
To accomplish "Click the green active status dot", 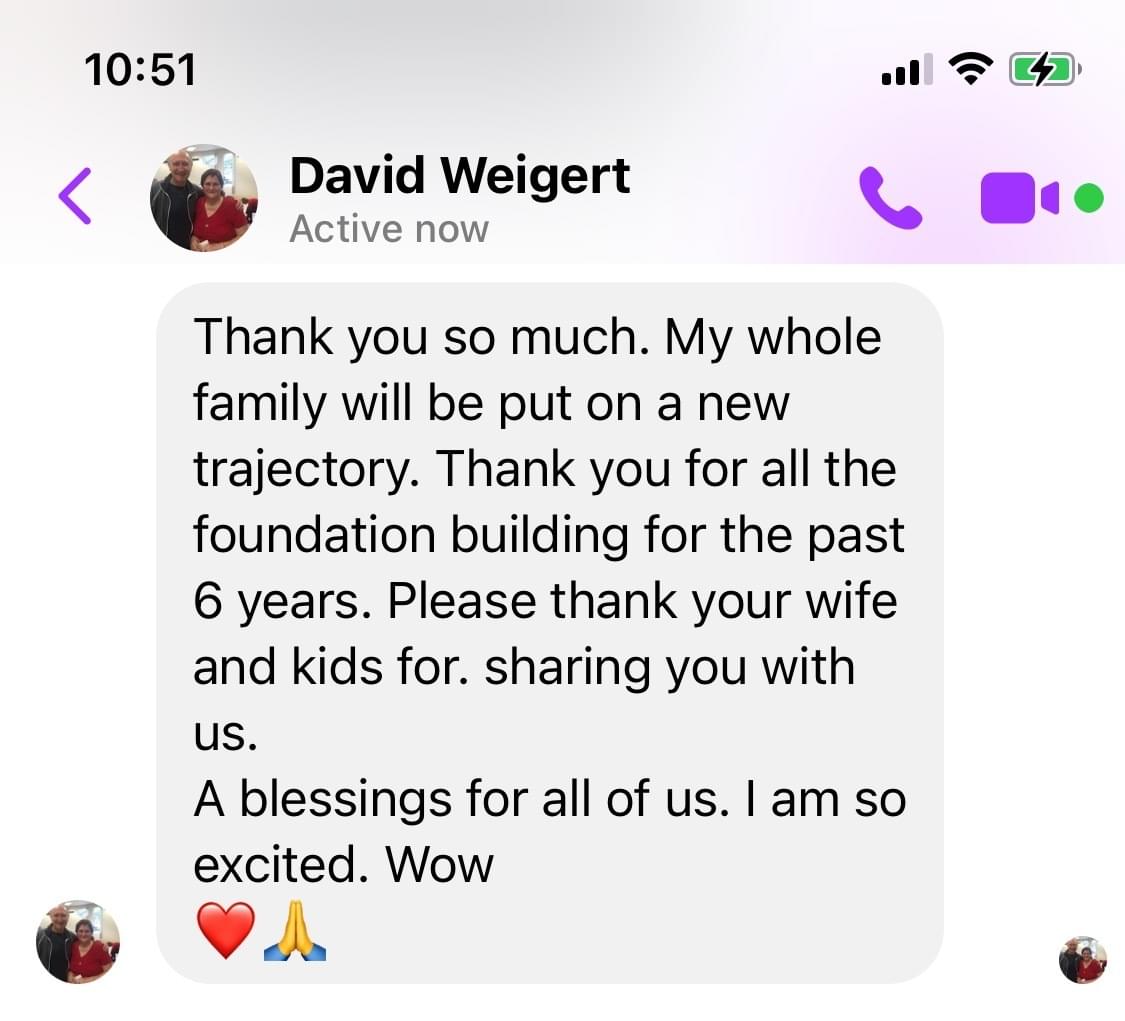I will click(1088, 198).
